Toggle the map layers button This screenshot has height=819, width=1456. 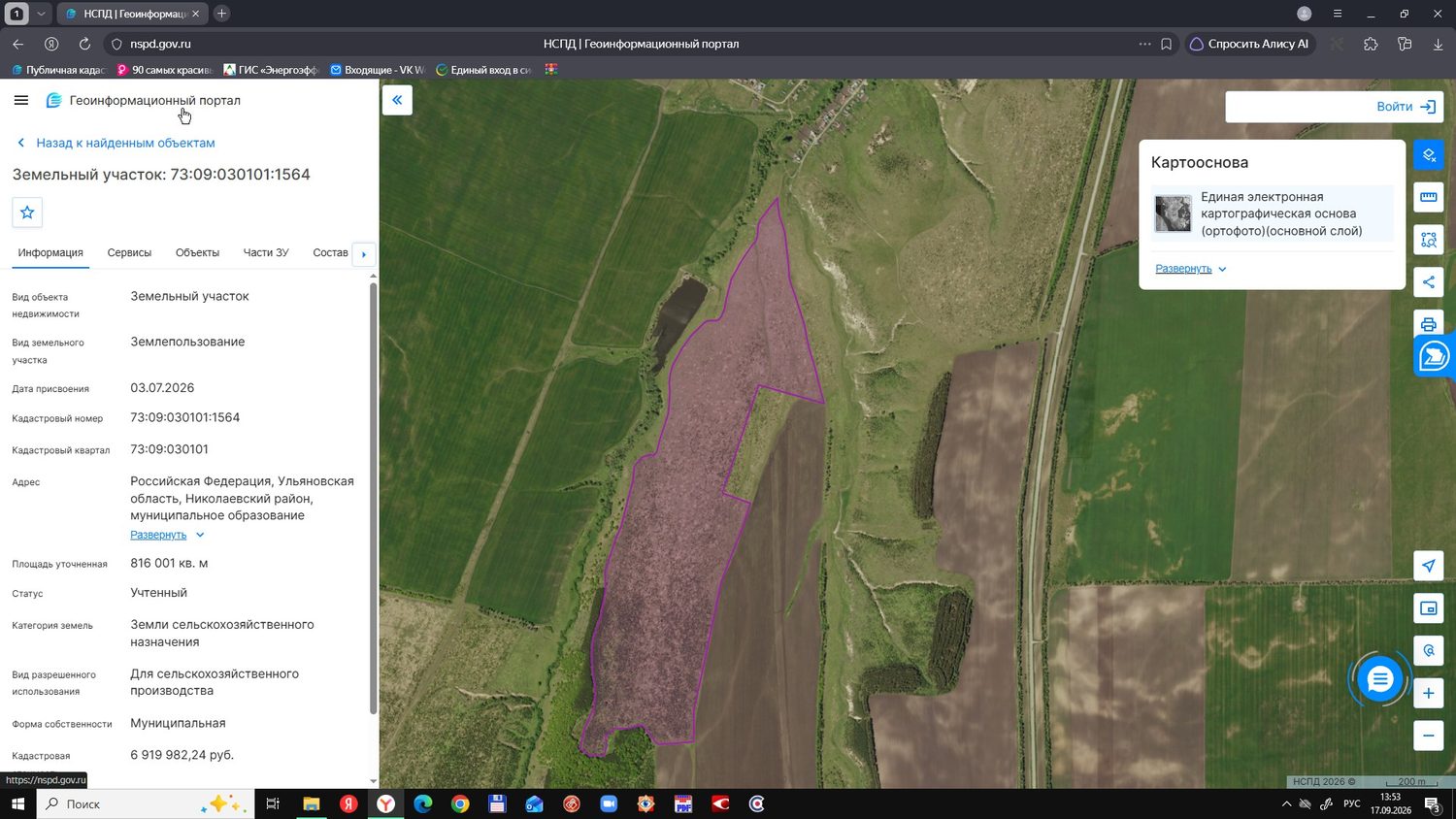(x=1429, y=155)
